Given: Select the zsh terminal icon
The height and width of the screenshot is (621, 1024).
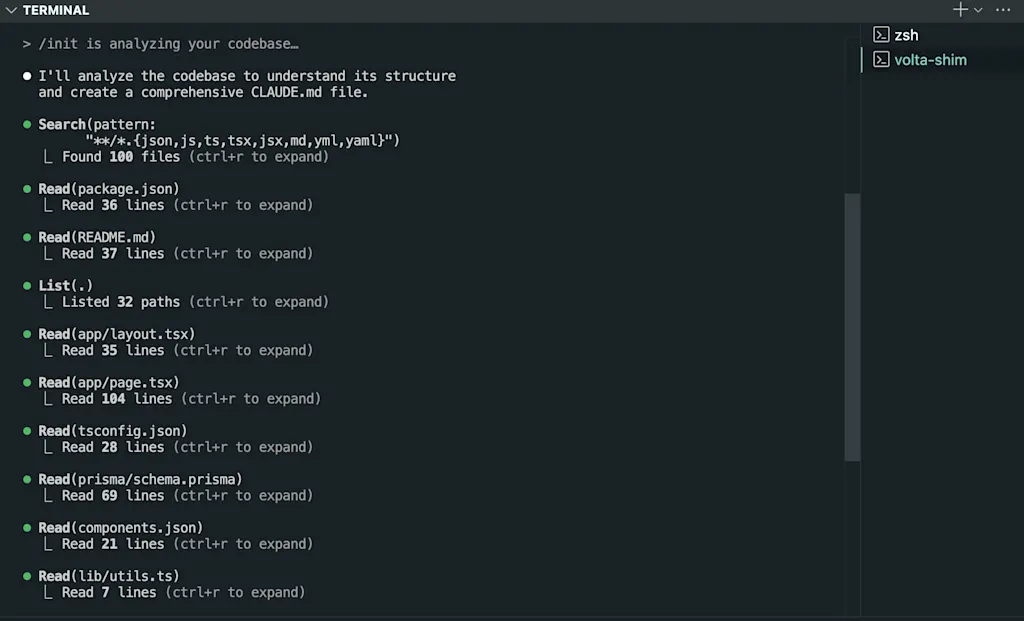Looking at the screenshot, I should point(881,35).
